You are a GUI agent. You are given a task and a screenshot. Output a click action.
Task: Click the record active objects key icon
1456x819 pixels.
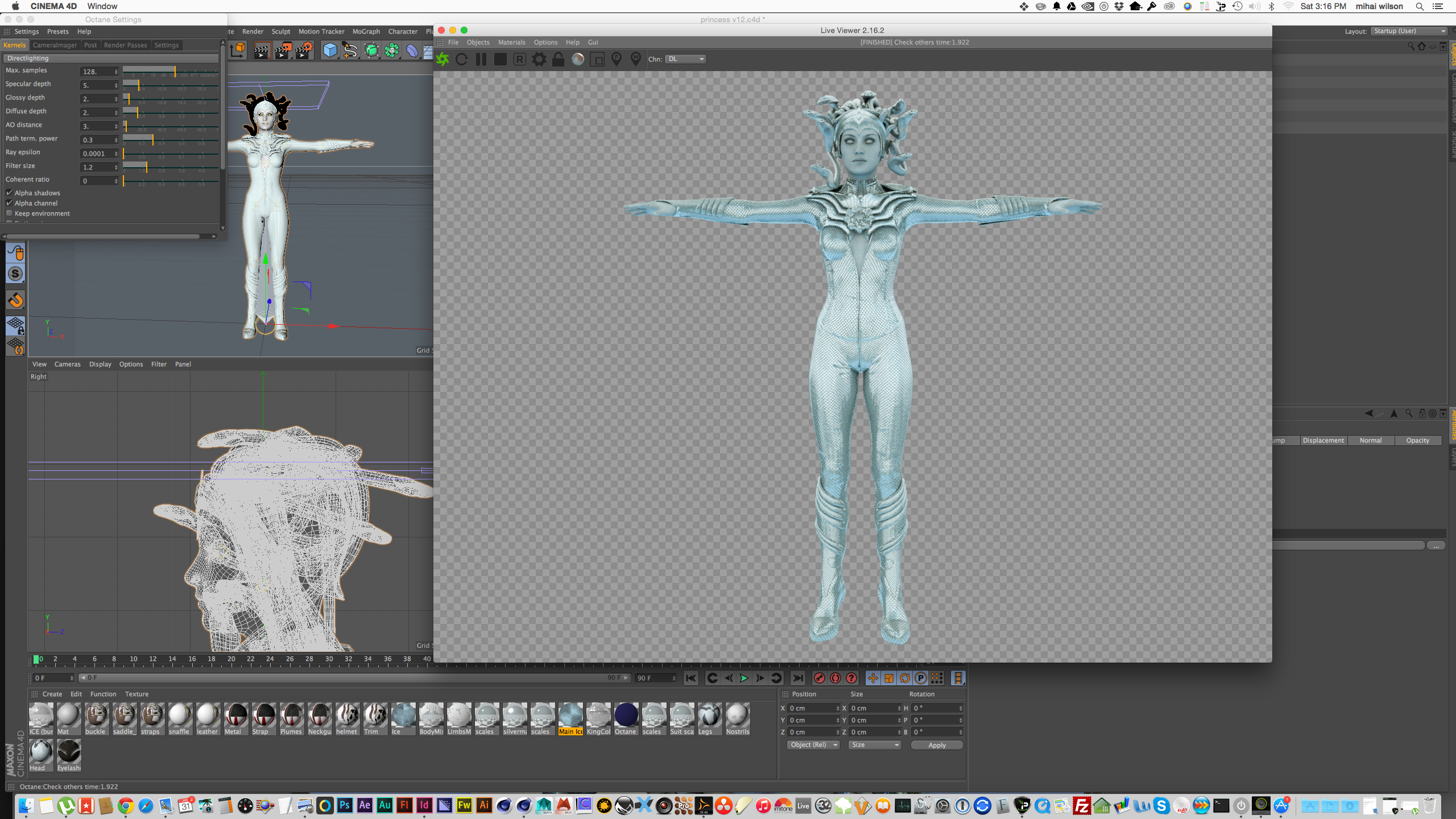[820, 678]
